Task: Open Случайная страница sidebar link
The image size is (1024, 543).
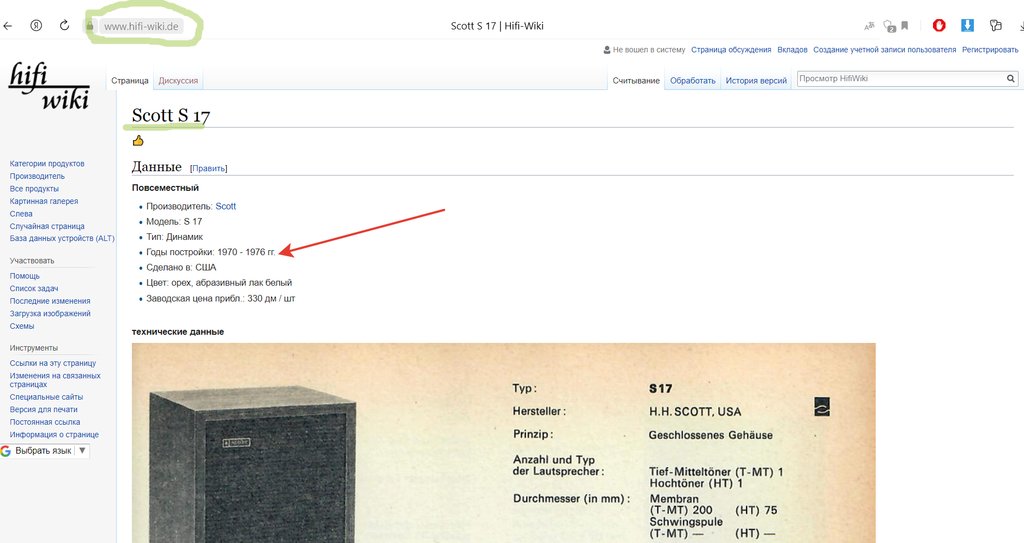Action: coord(47,226)
